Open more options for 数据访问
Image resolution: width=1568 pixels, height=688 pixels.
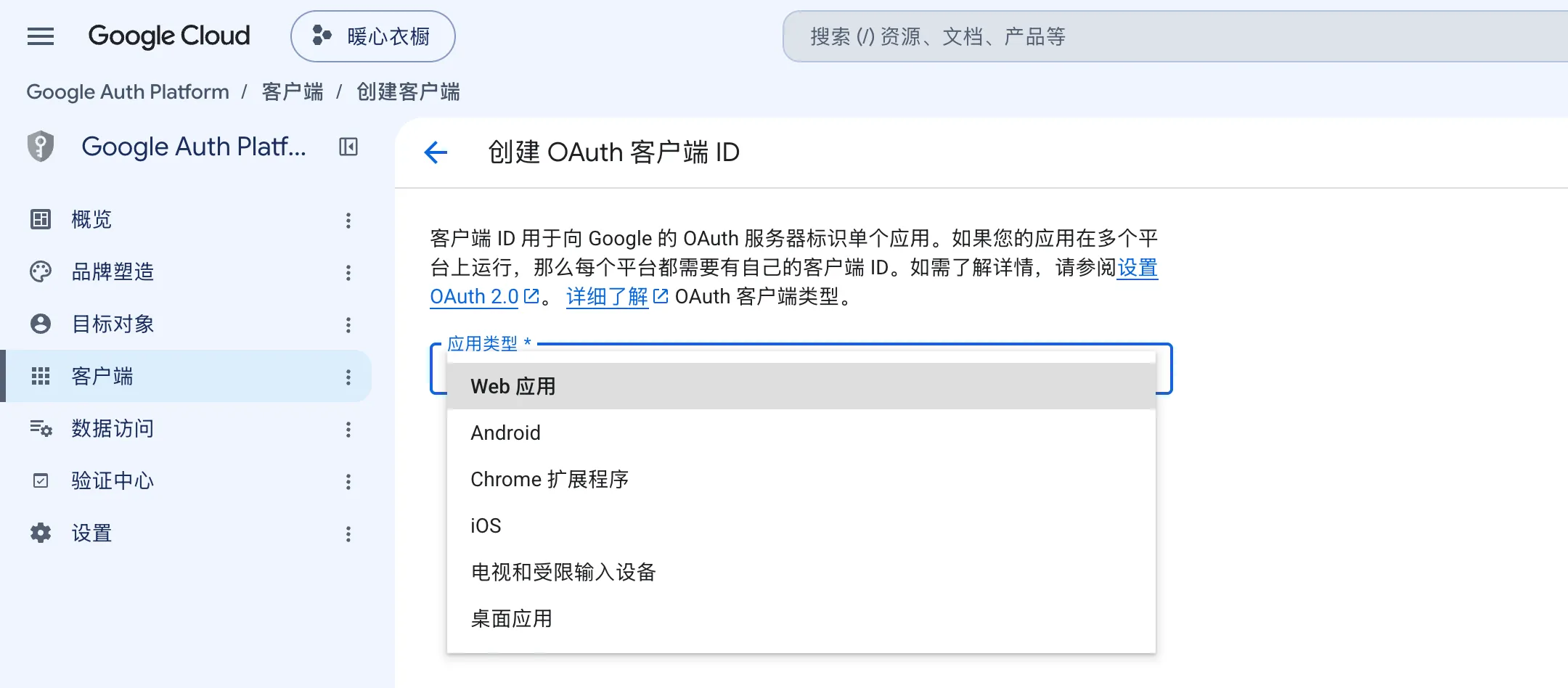(x=348, y=429)
